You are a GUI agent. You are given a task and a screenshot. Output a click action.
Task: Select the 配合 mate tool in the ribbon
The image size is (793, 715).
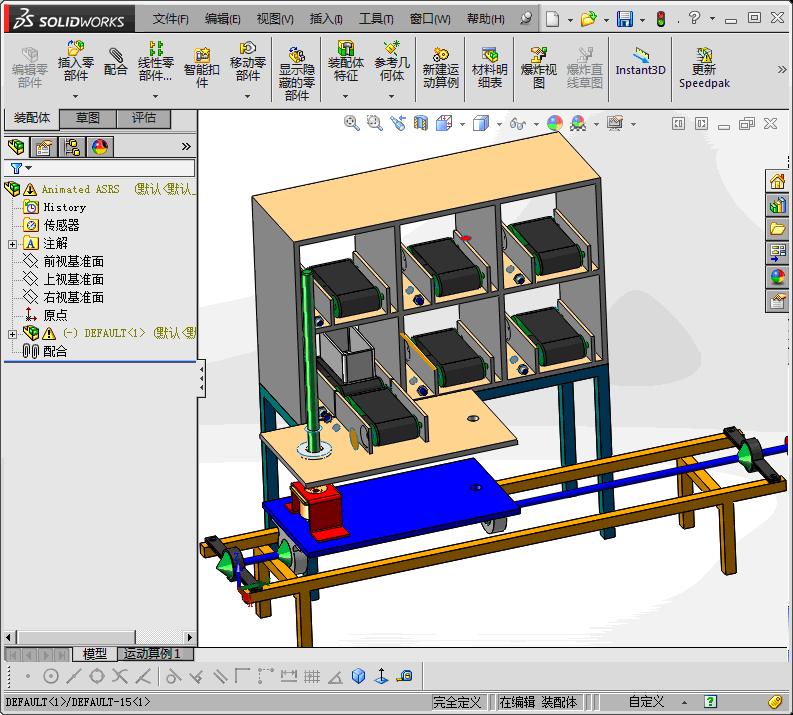(x=115, y=62)
